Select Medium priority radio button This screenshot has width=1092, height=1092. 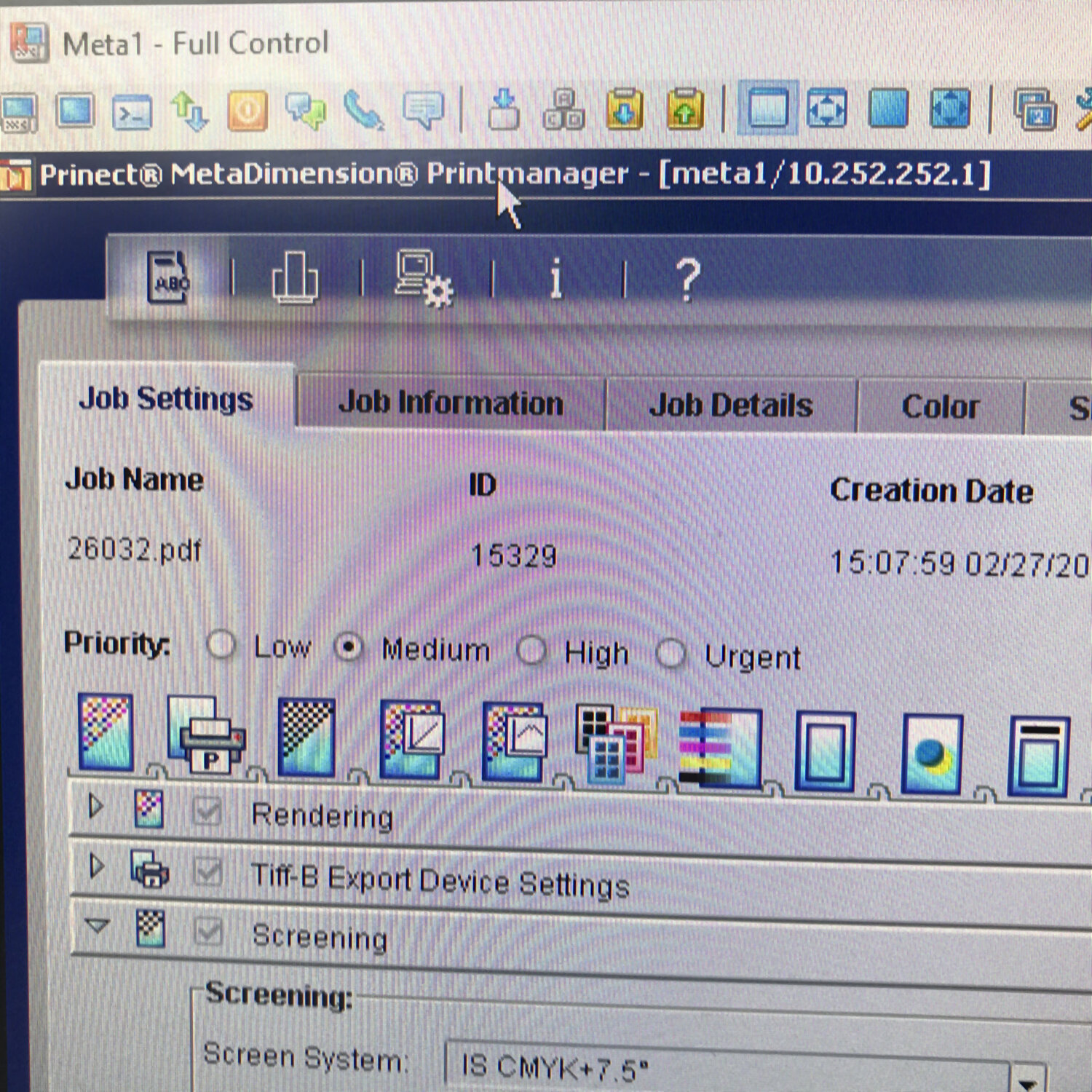[x=348, y=647]
